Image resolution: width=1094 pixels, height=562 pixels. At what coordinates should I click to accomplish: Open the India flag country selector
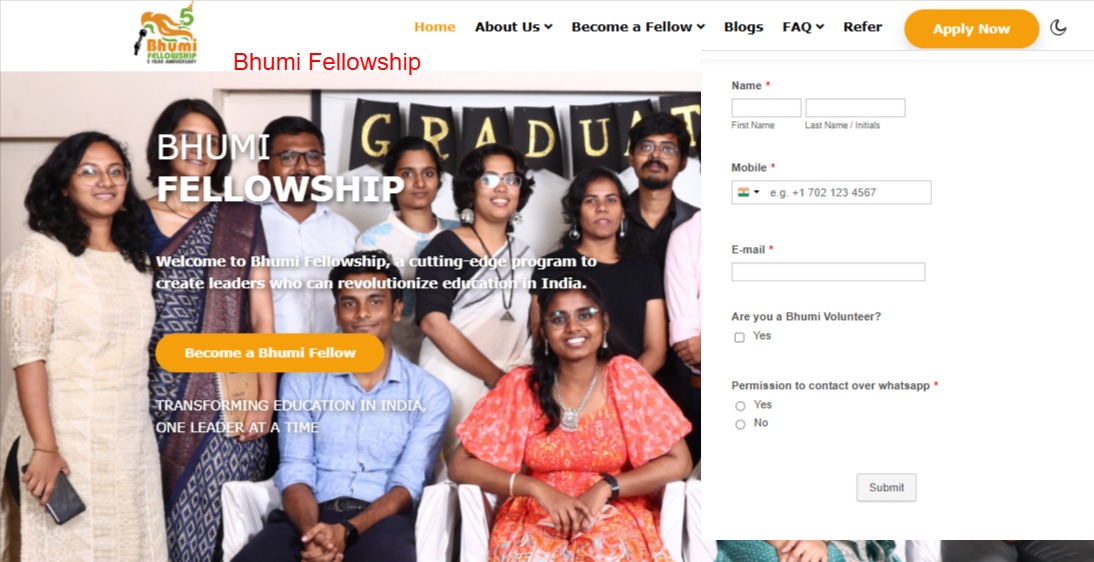(748, 192)
